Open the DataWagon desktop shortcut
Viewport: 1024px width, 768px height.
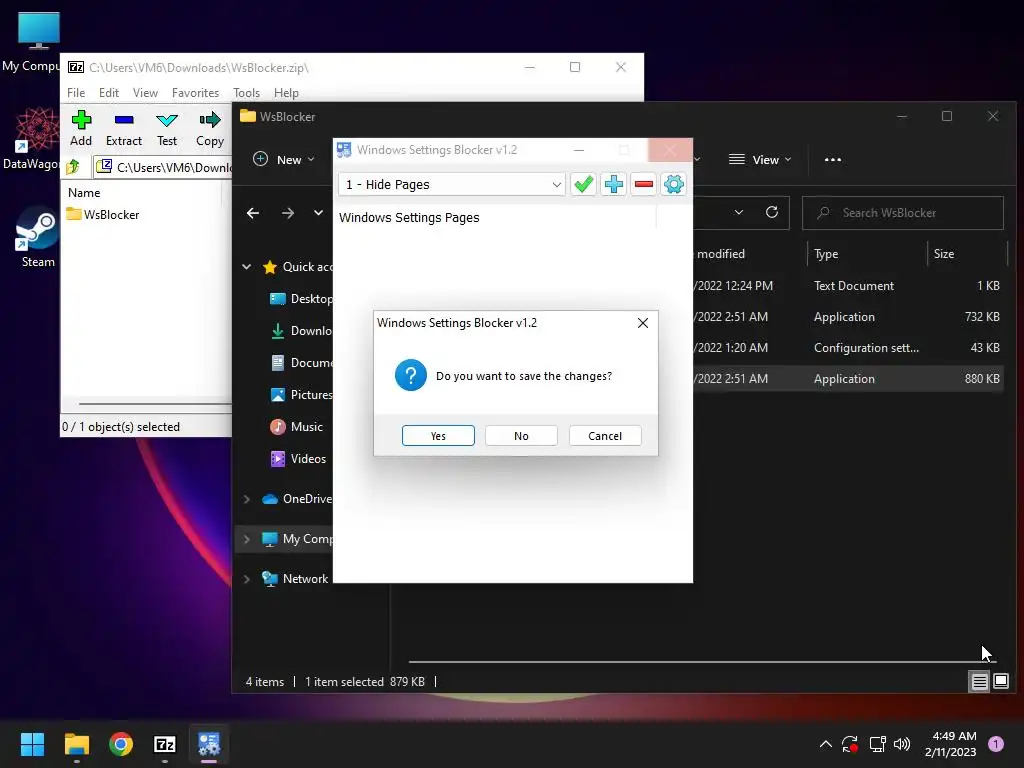(x=31, y=138)
